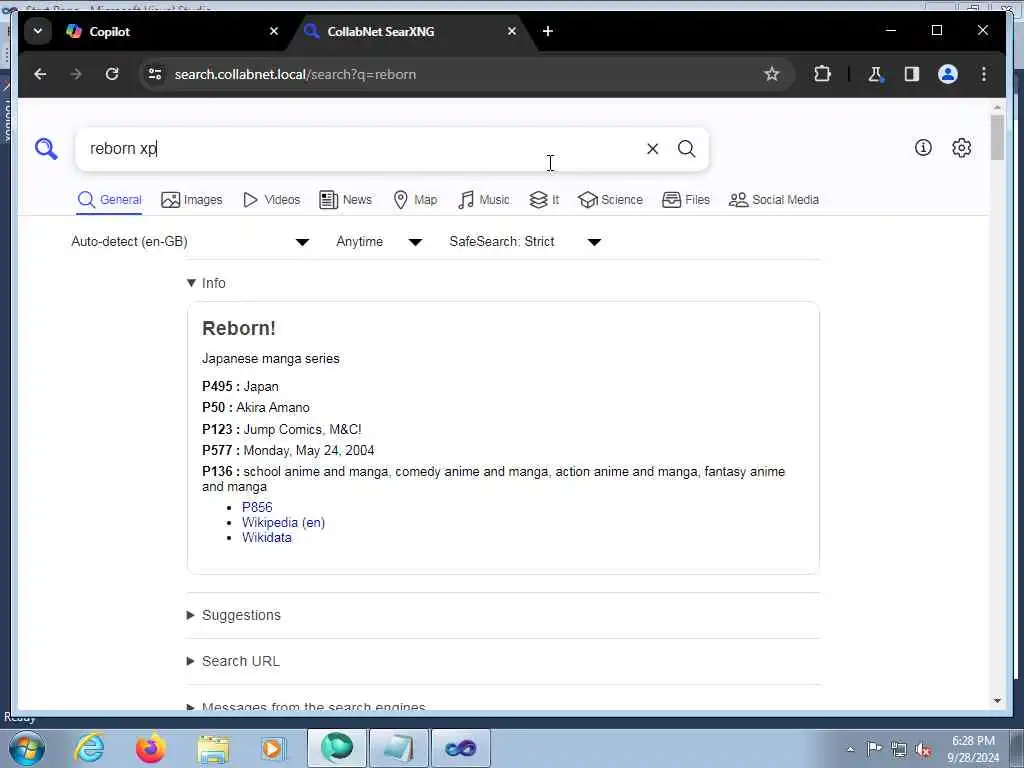Close the CollabNet SearXNG tab
The height and width of the screenshot is (768, 1024).
pyautogui.click(x=512, y=31)
